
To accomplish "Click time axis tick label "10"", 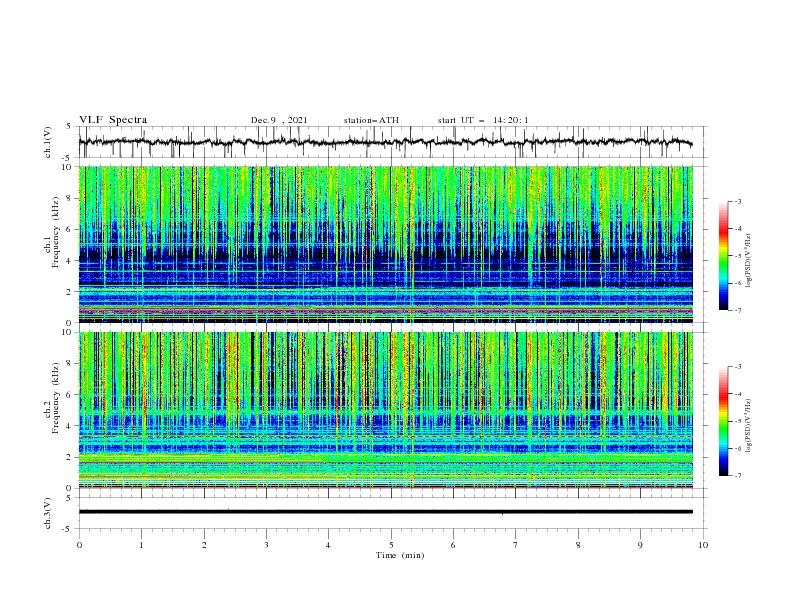I will click(x=703, y=545).
